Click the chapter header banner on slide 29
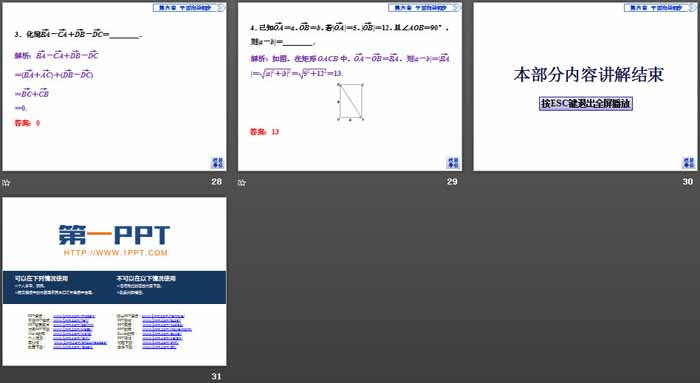This screenshot has height=383, width=700. point(424,8)
